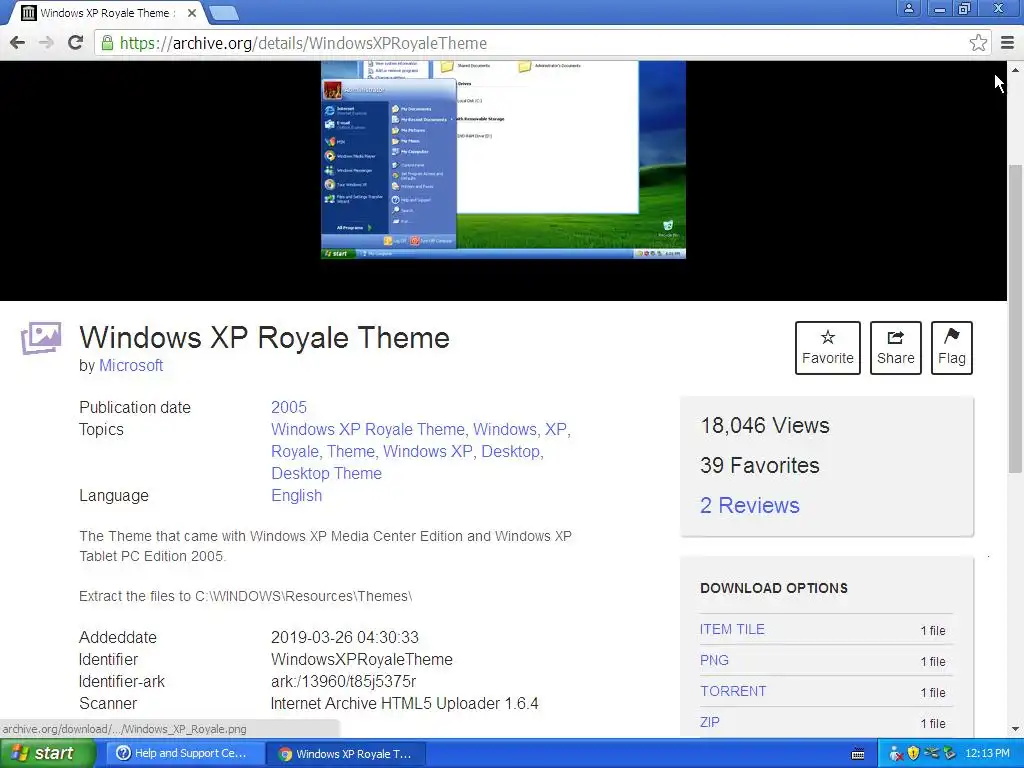Download the TORRENT option

(733, 691)
